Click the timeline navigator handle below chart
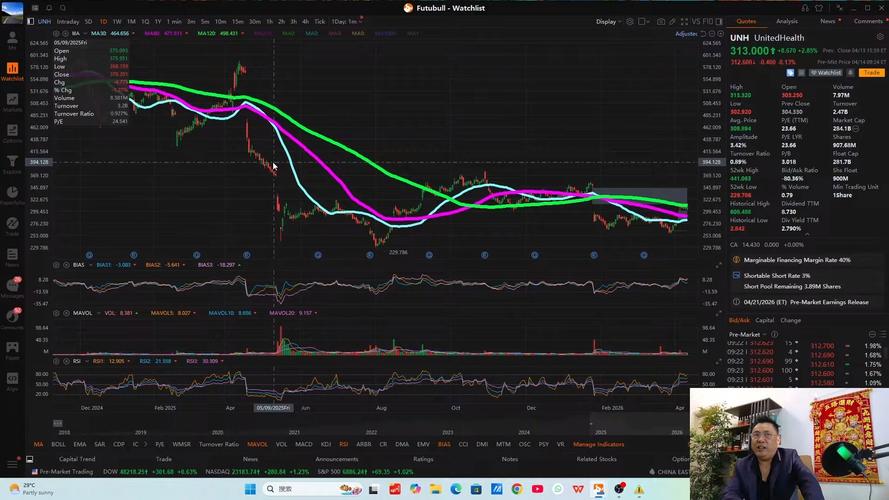 click(x=57, y=423)
